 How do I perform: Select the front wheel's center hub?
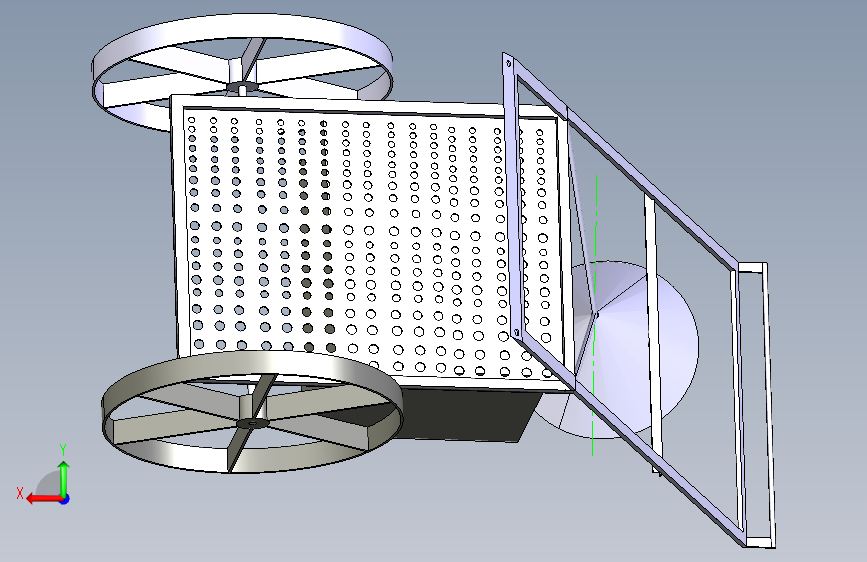(252, 423)
